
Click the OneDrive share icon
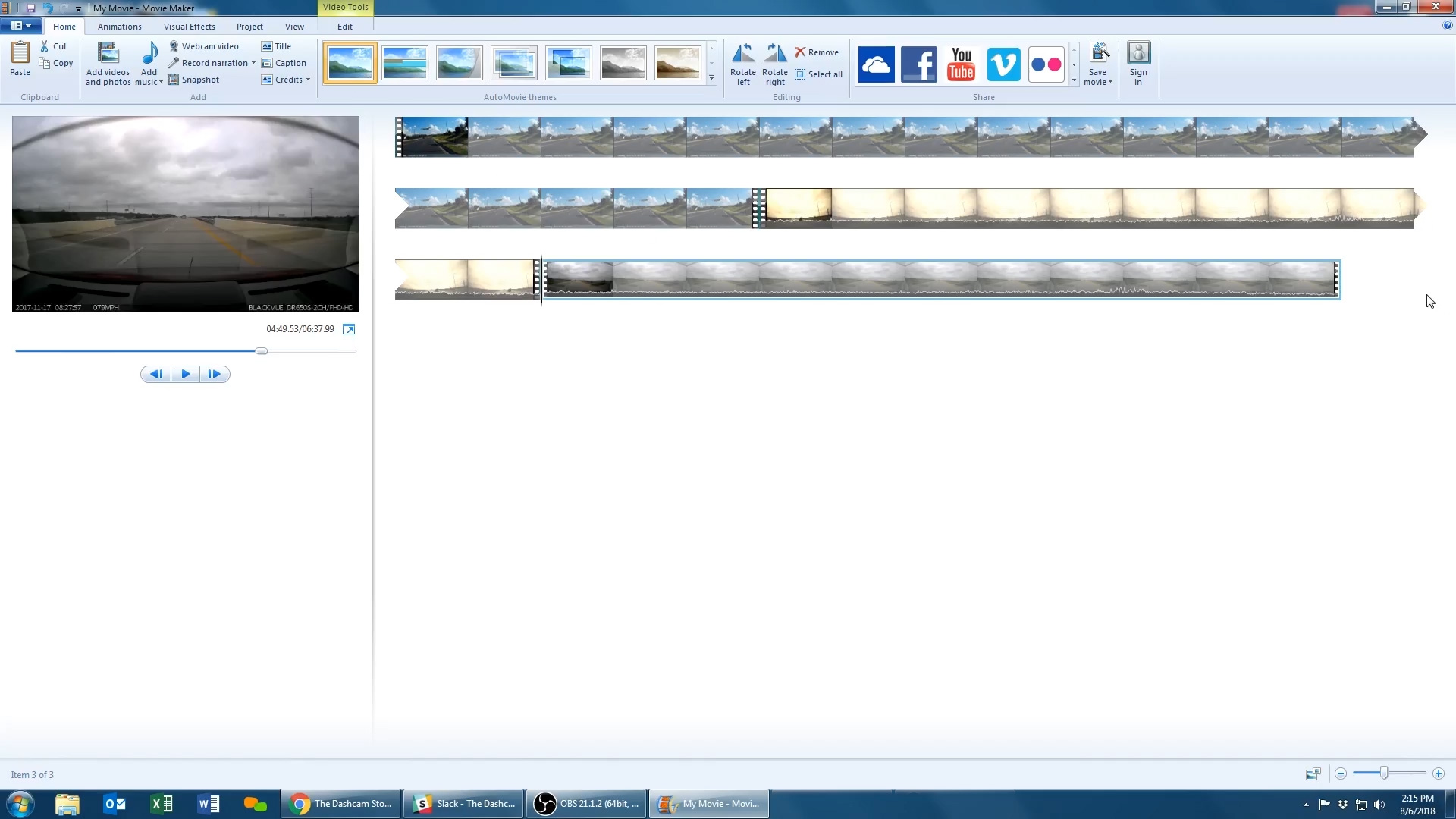(x=876, y=64)
